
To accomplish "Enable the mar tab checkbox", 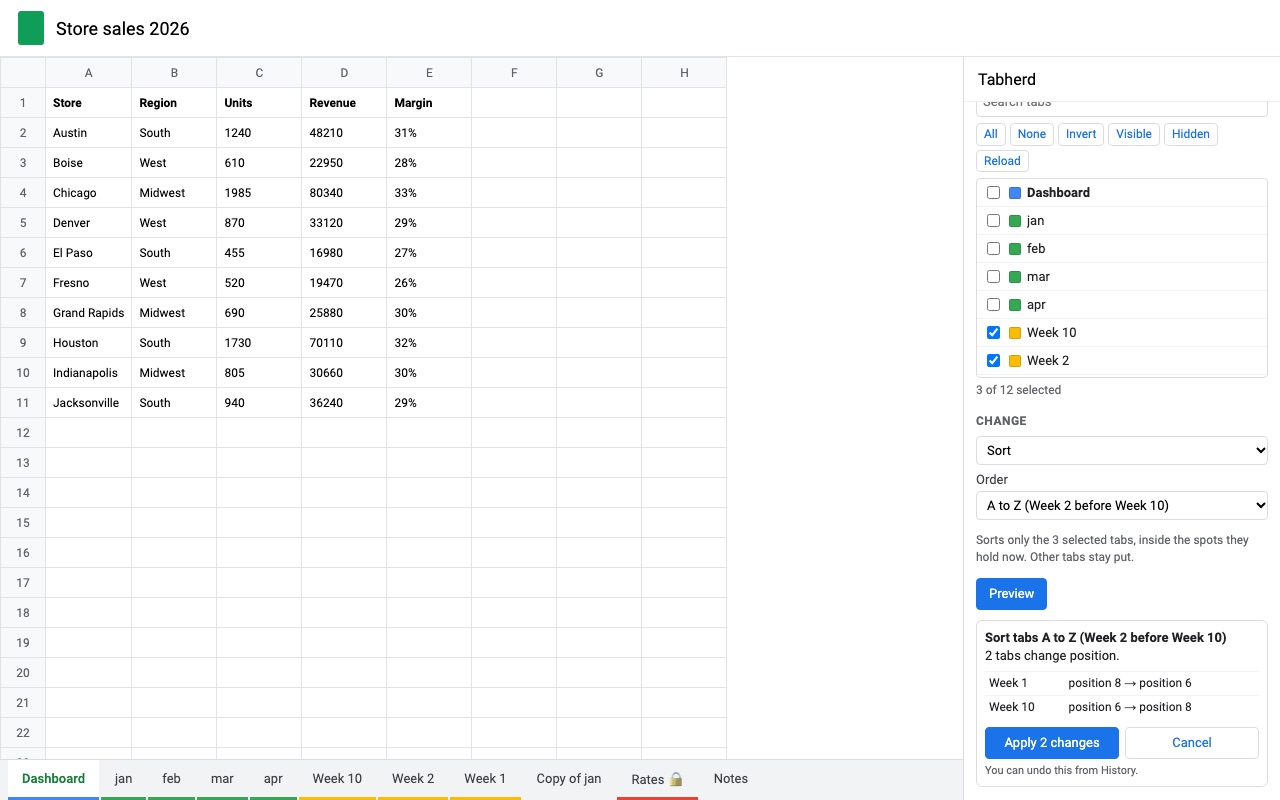I will point(993,277).
